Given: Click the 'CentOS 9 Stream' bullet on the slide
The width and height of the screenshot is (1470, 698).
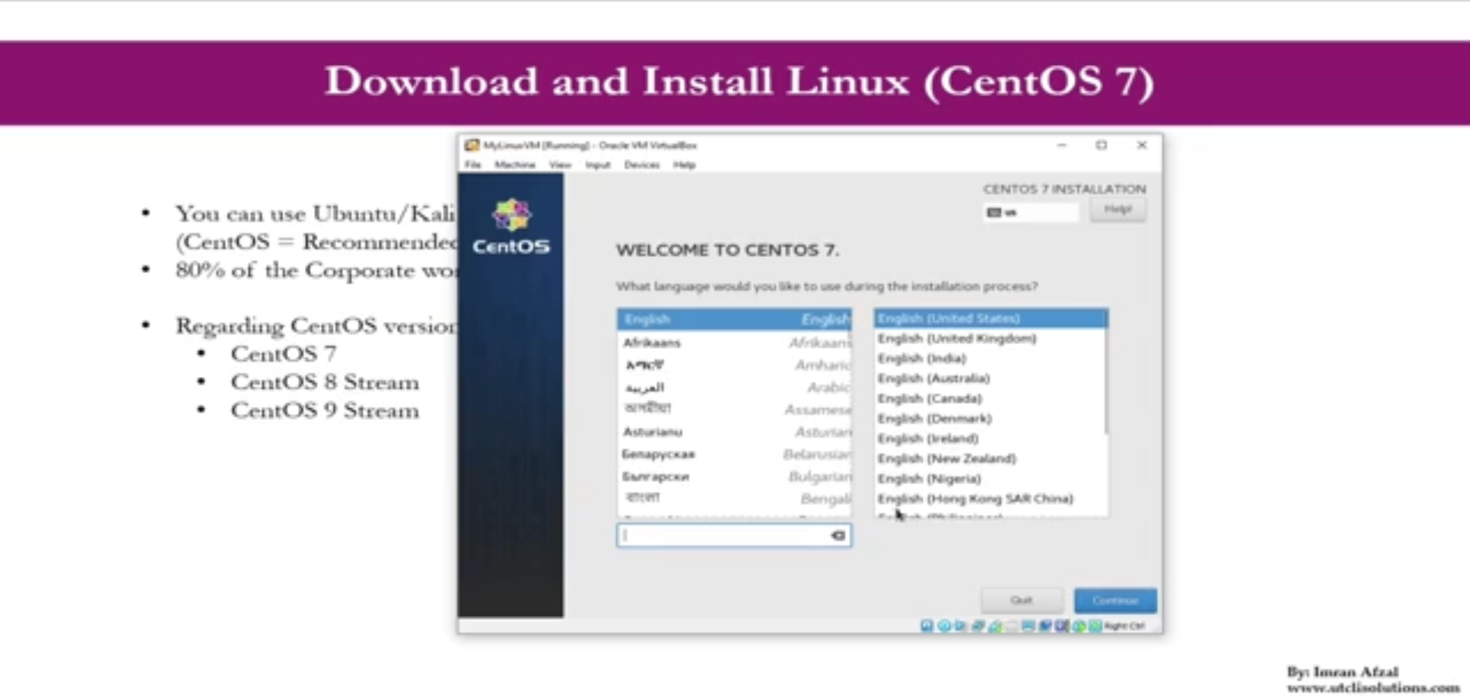Looking at the screenshot, I should (325, 411).
